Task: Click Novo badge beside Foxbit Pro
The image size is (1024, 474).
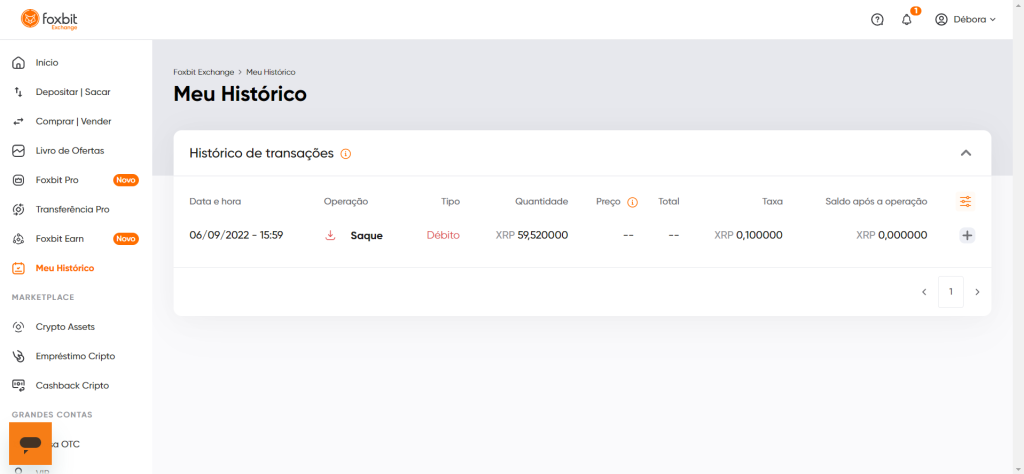Action: [x=126, y=180]
